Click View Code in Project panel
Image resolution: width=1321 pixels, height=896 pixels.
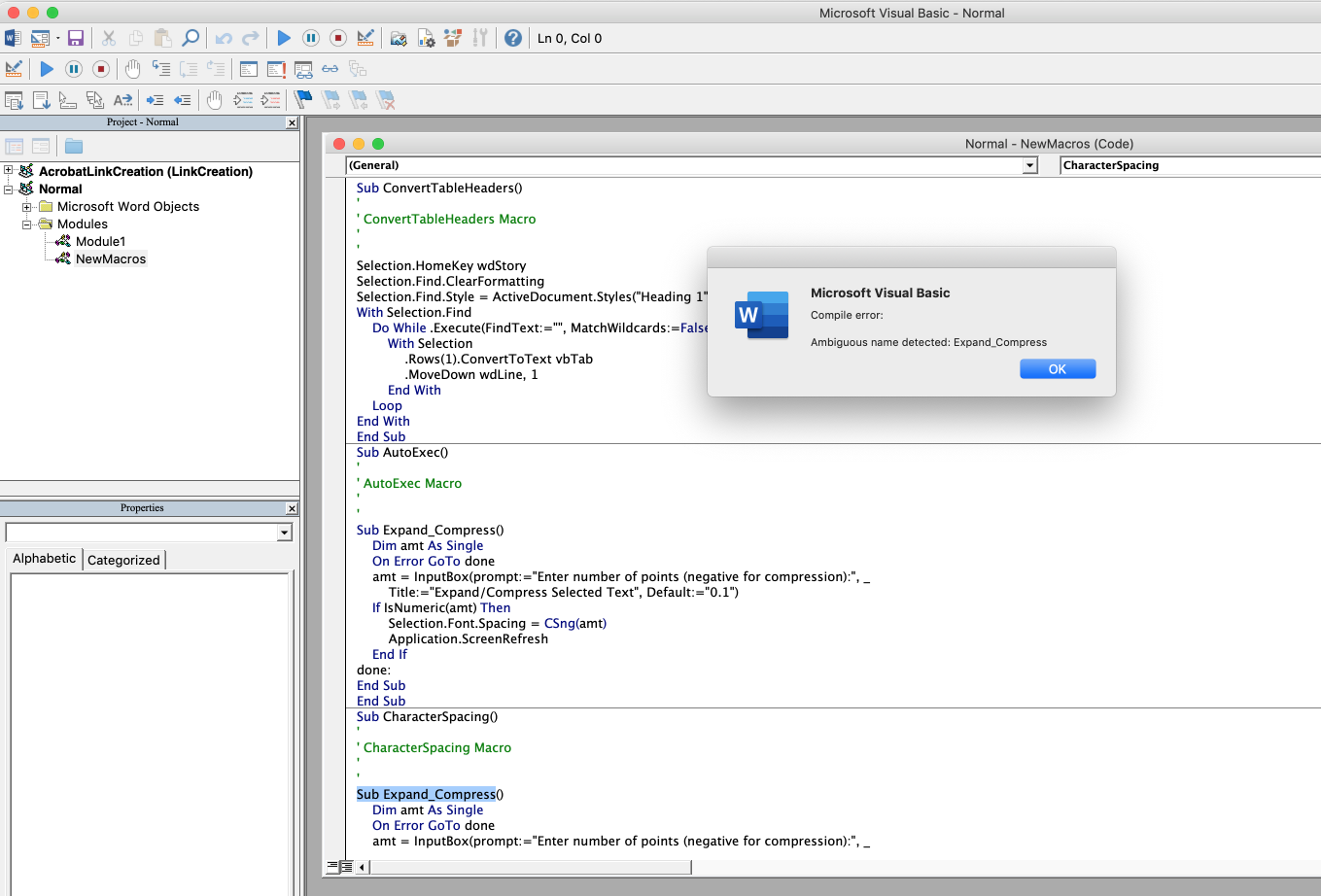coord(15,147)
